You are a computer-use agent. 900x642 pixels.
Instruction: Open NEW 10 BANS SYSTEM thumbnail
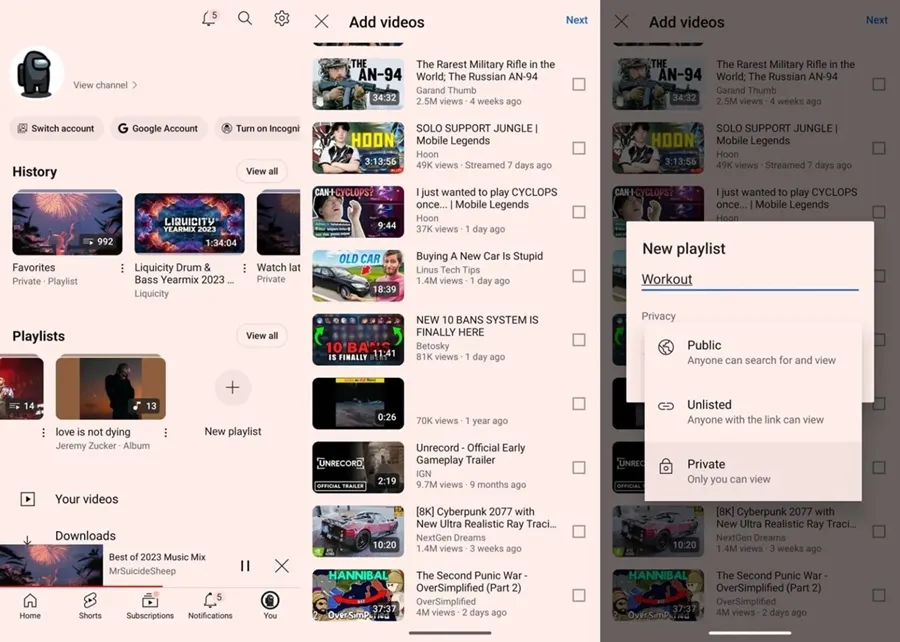[358, 340]
